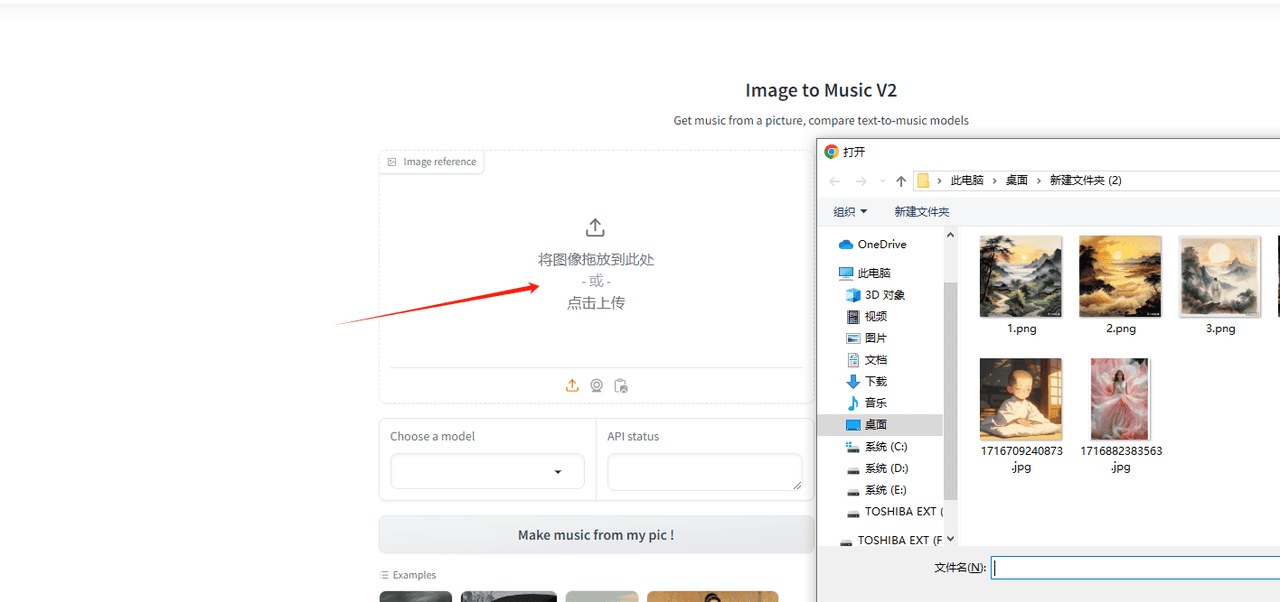Click the Image to Music V2 heading
Screen dimensions: 1280x602
click(x=821, y=90)
